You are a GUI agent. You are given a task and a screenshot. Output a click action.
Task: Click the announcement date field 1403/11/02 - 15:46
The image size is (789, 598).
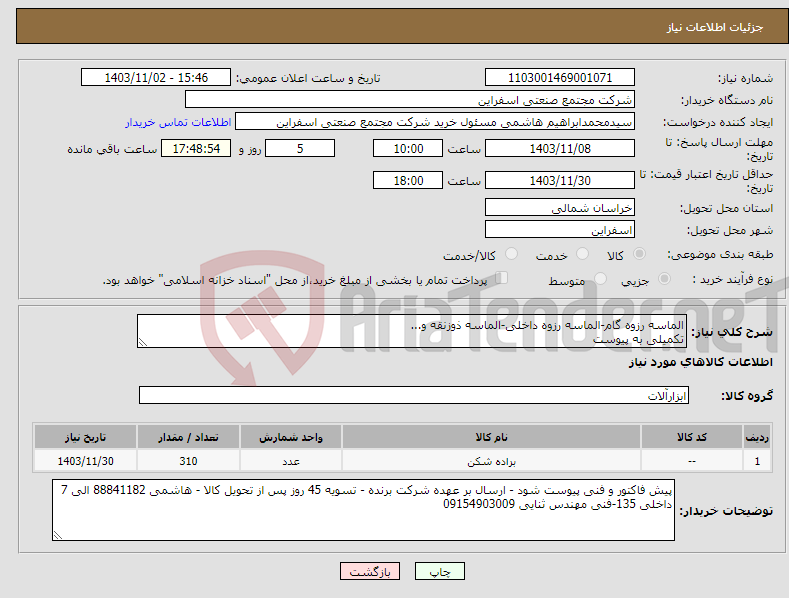[x=156, y=78]
